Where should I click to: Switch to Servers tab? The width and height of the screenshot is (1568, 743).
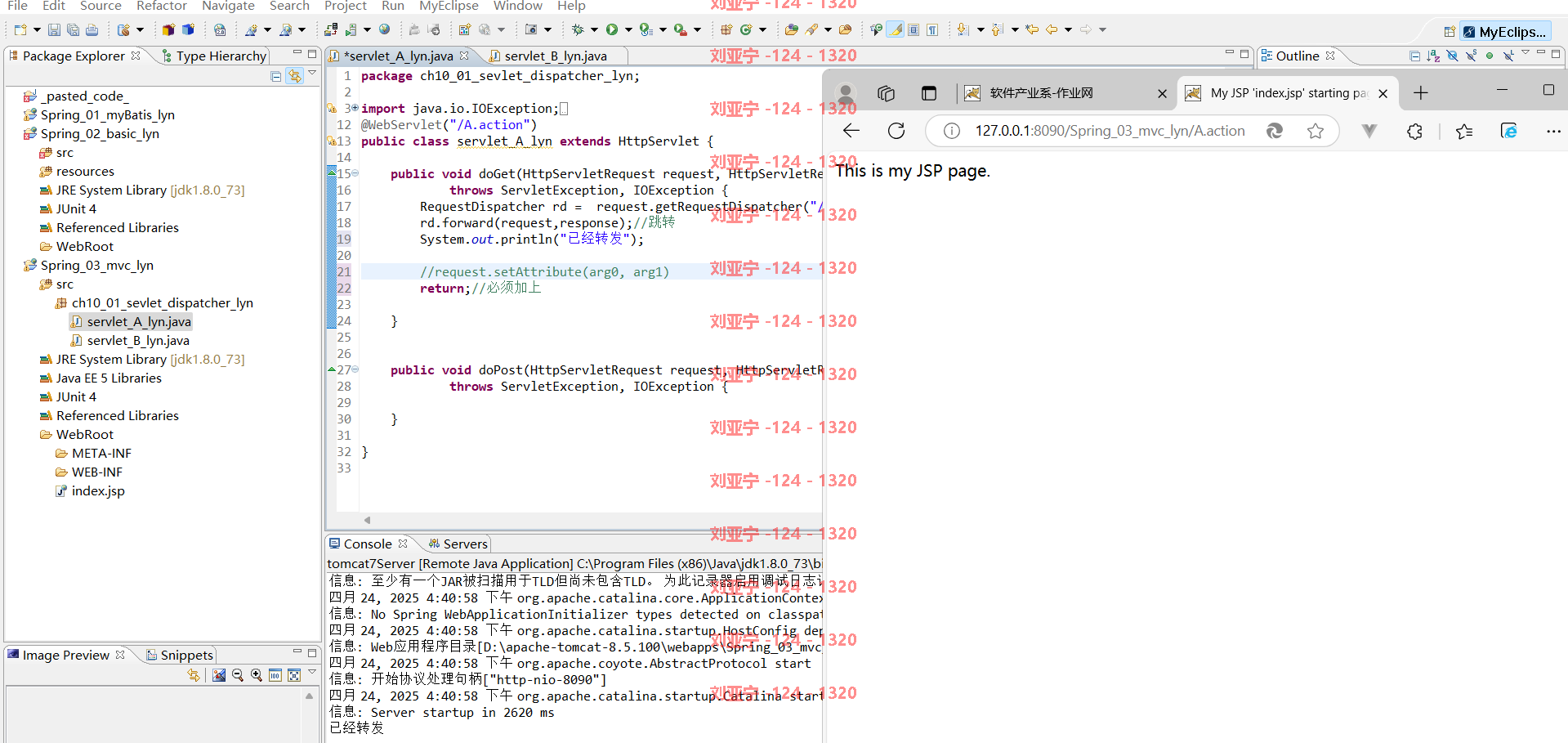[458, 544]
